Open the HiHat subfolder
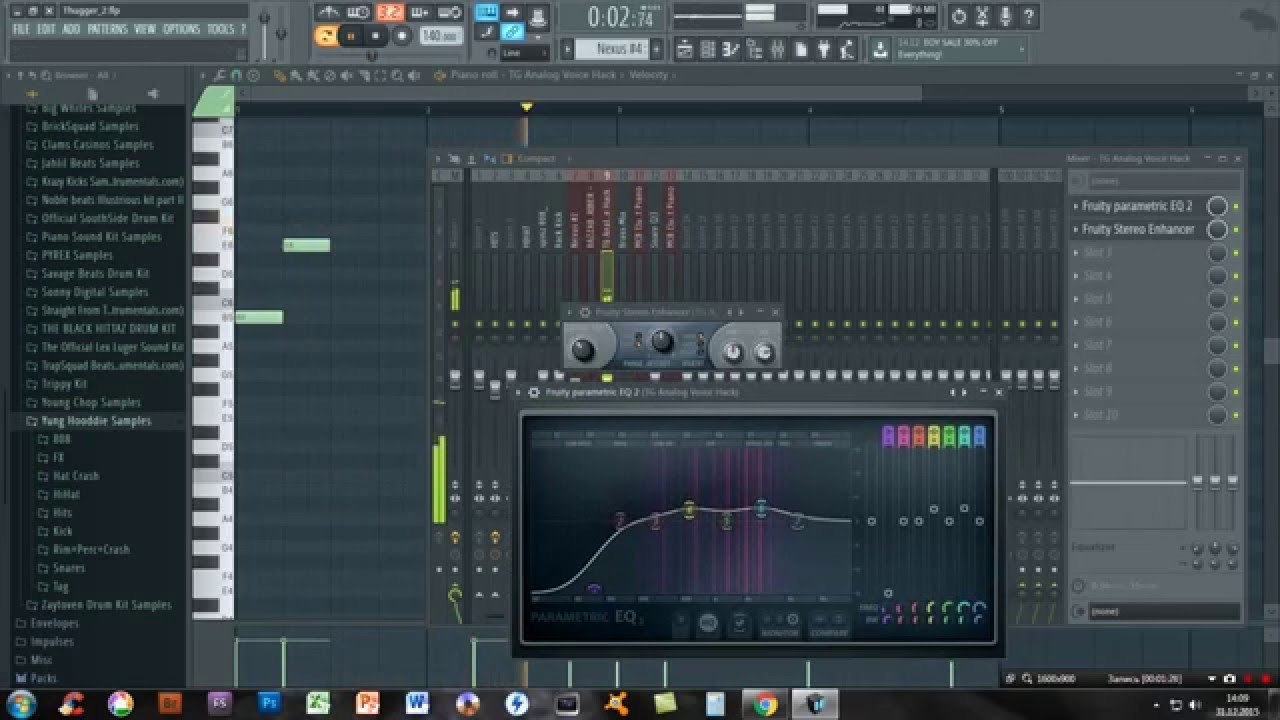 click(x=66, y=494)
